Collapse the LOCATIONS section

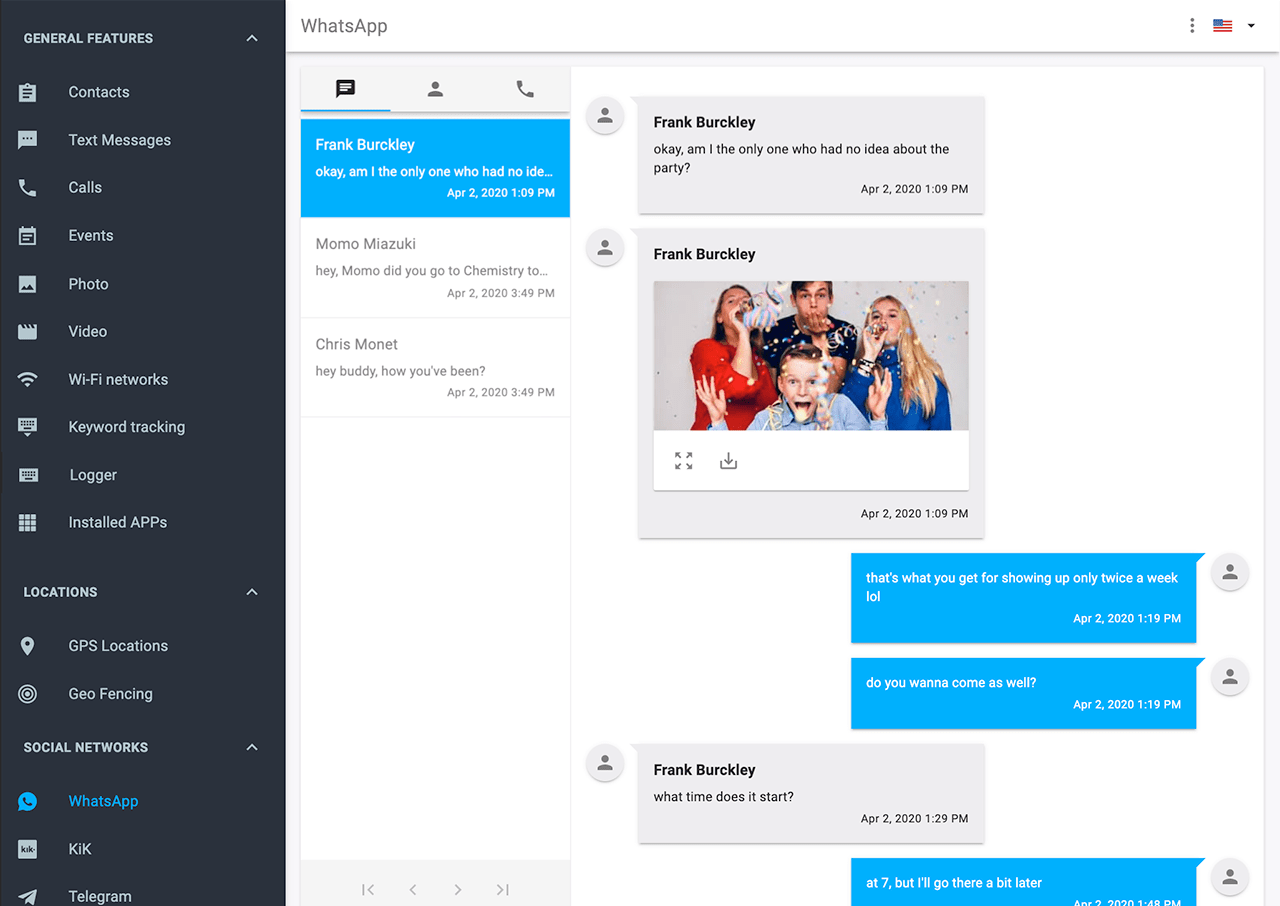point(252,591)
